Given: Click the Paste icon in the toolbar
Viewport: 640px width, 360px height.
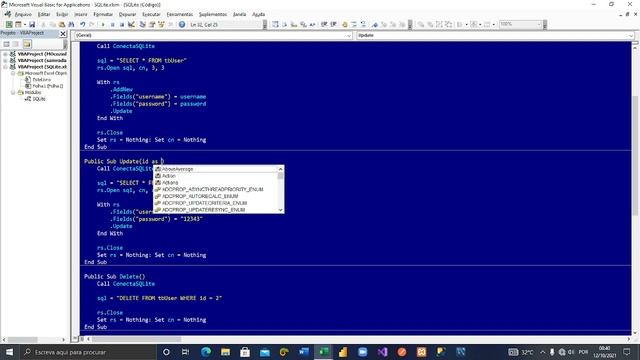Looking at the screenshot, I should point(62,24).
